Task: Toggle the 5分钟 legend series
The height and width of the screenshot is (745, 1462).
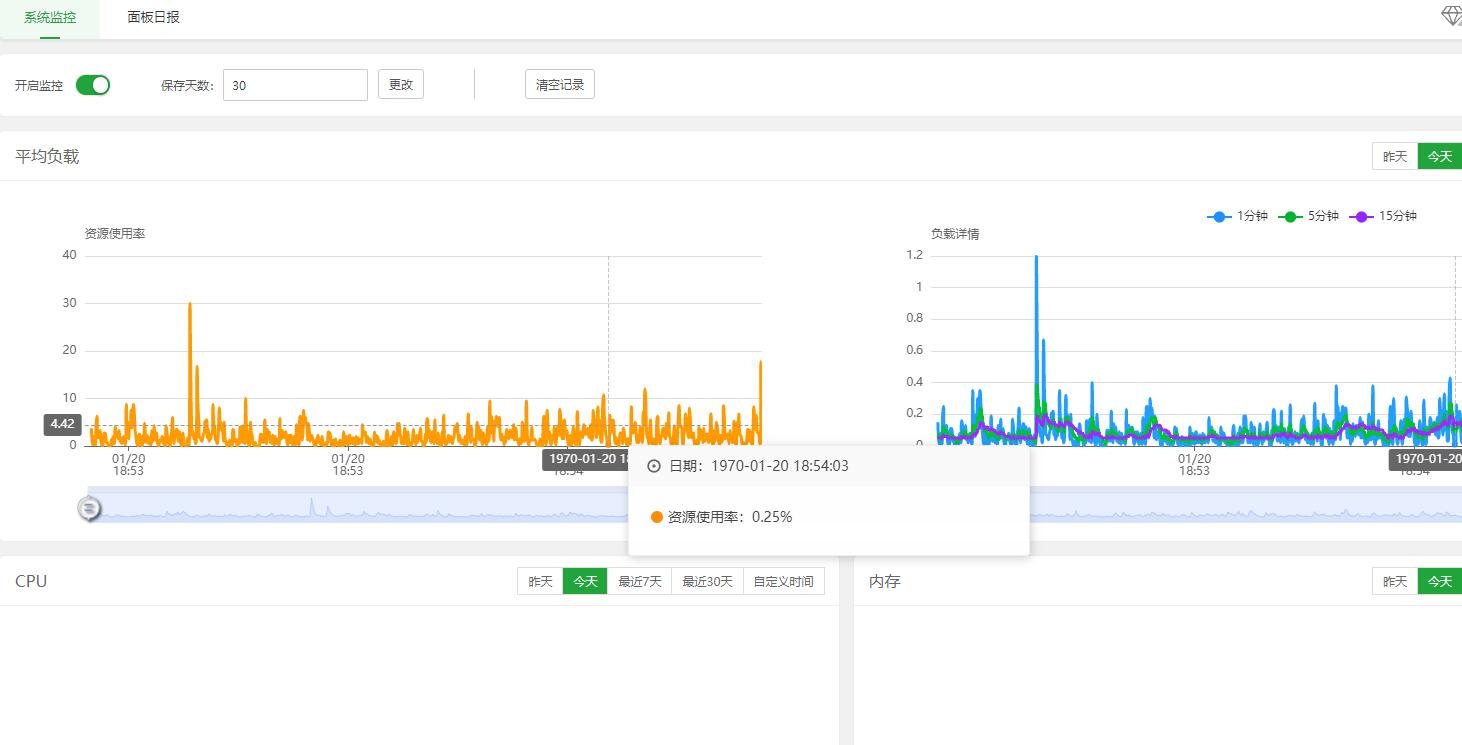Action: [1309, 216]
